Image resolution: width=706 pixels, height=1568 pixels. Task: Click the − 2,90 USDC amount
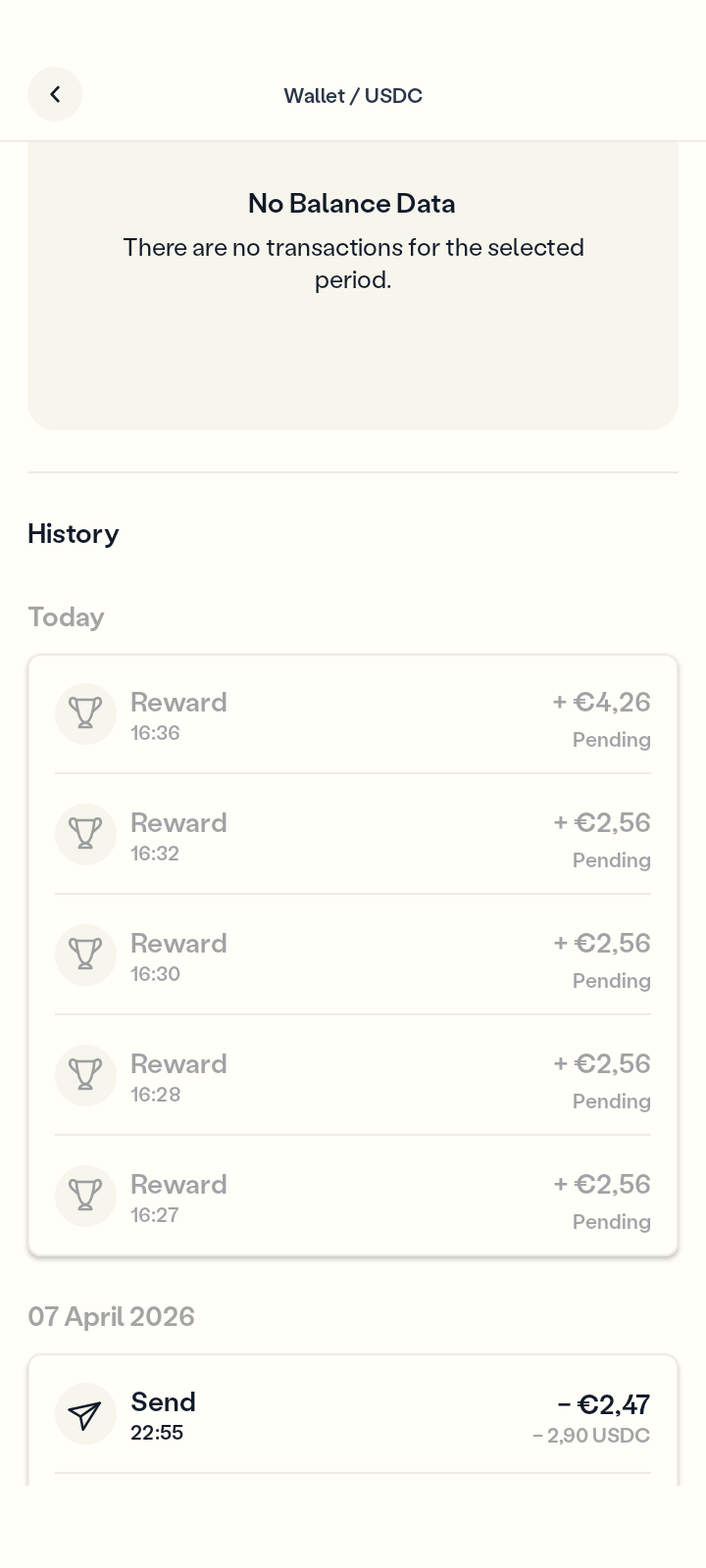(x=591, y=1436)
